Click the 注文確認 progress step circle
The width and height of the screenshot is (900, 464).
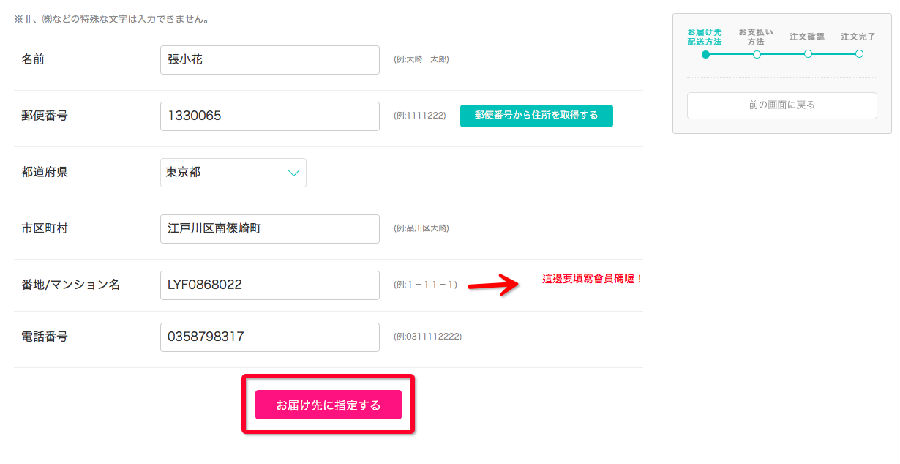tap(808, 54)
